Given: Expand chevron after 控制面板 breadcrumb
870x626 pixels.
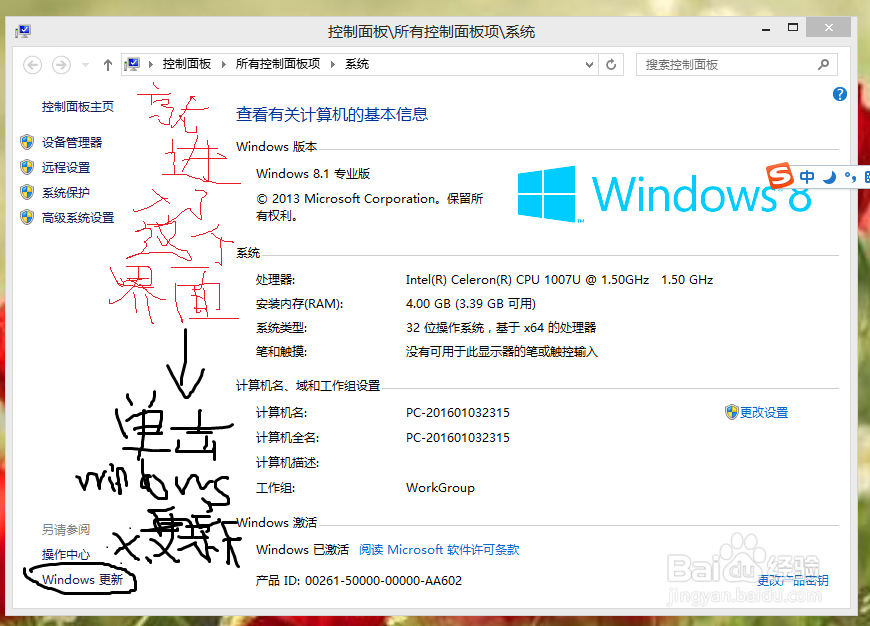Looking at the screenshot, I should tap(224, 64).
